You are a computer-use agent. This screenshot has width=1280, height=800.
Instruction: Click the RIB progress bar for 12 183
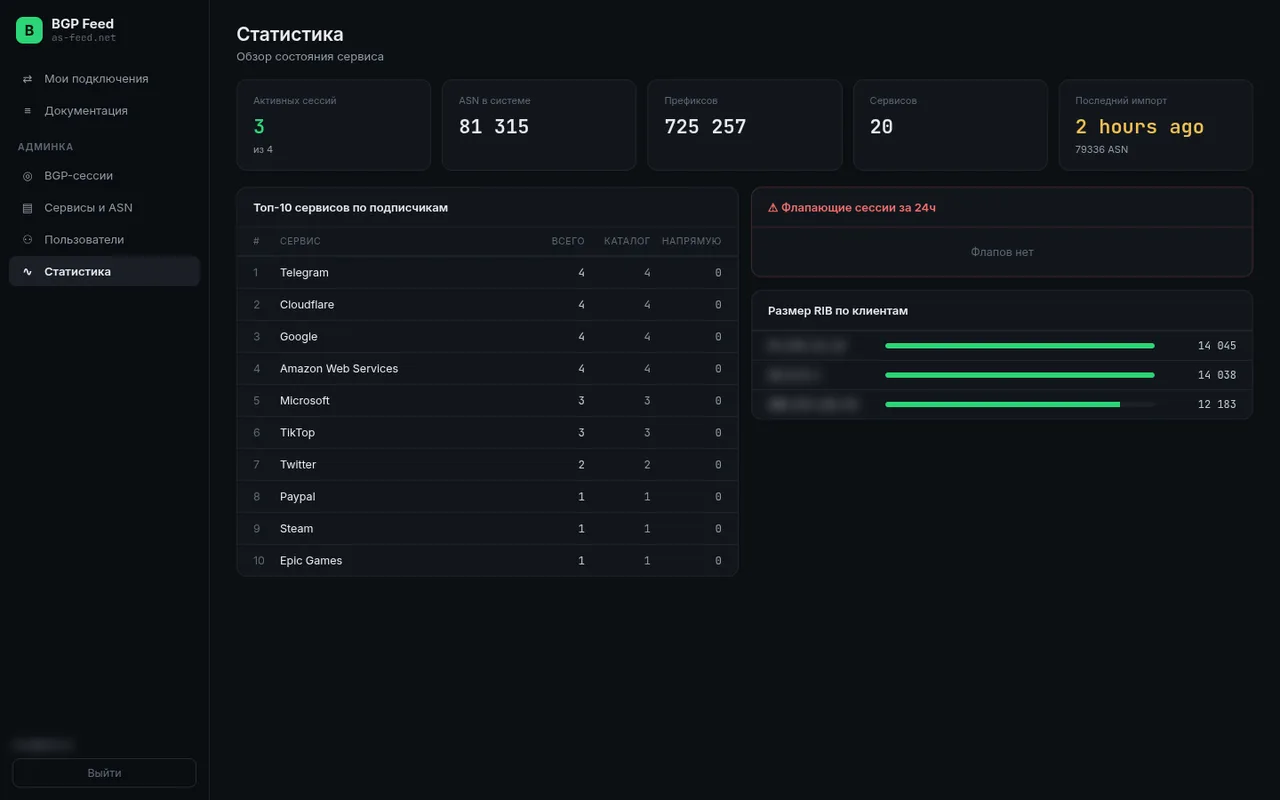1020,404
